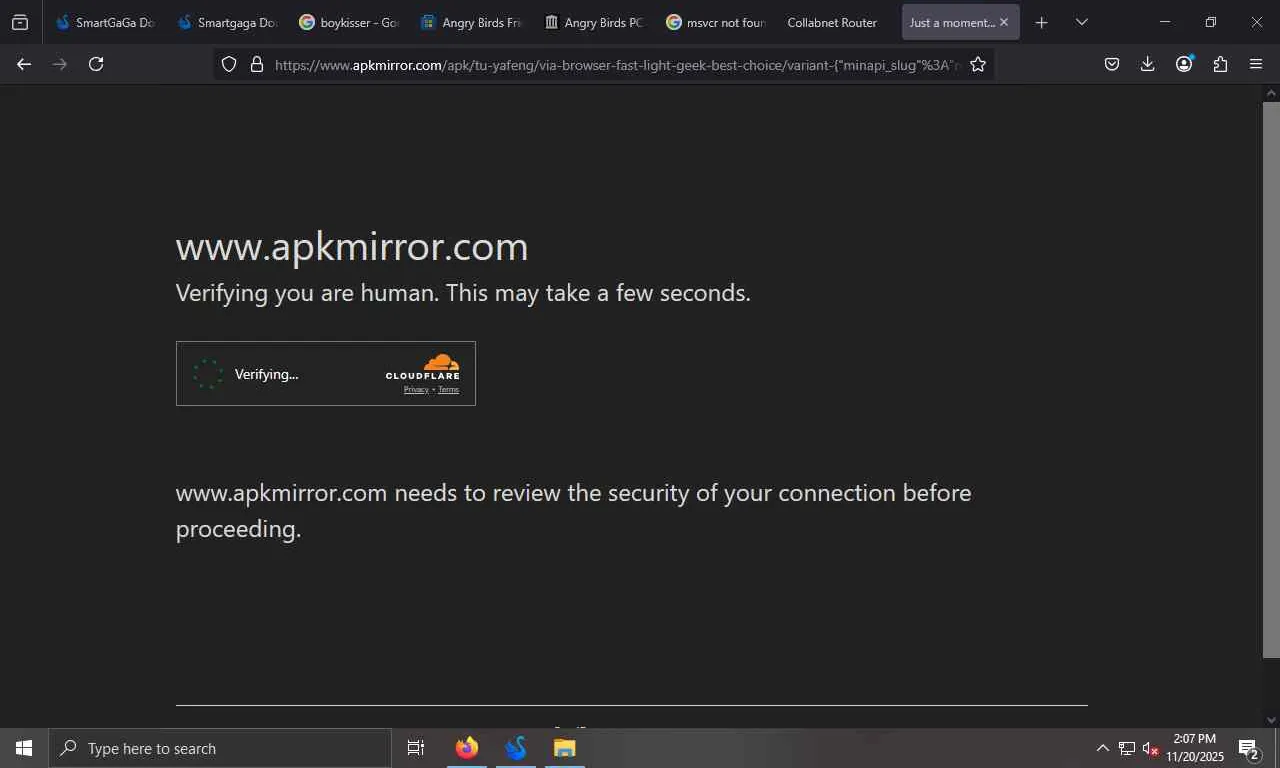This screenshot has width=1280, height=768.
Task: Bookmark this page with the star
Action: (978, 64)
